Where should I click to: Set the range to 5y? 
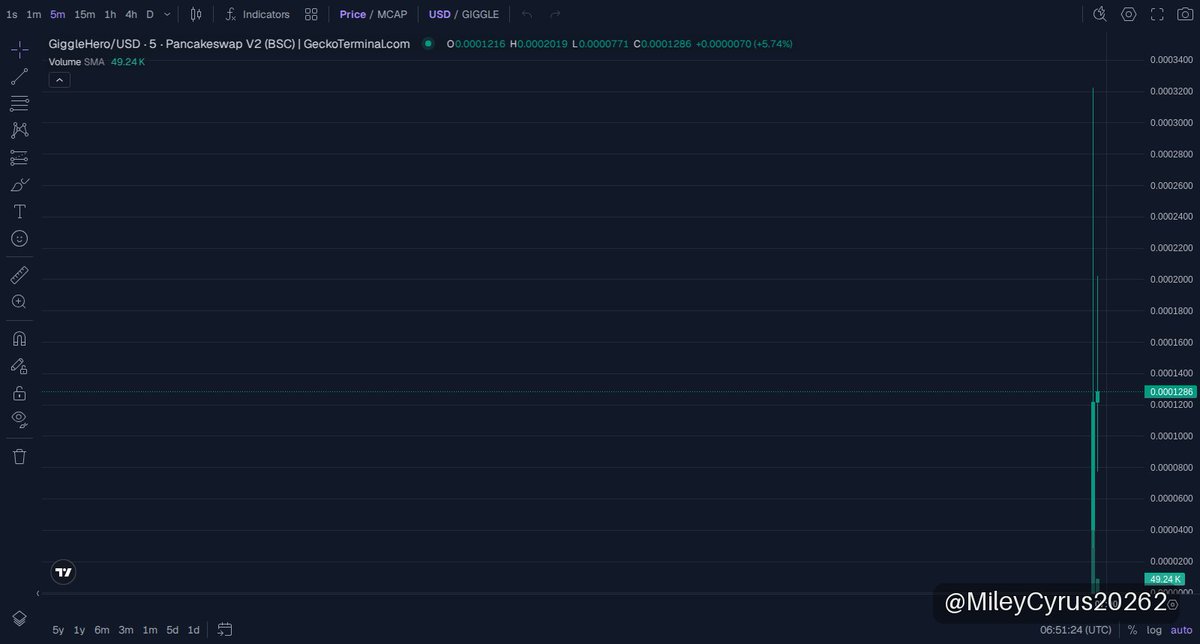tap(58, 630)
